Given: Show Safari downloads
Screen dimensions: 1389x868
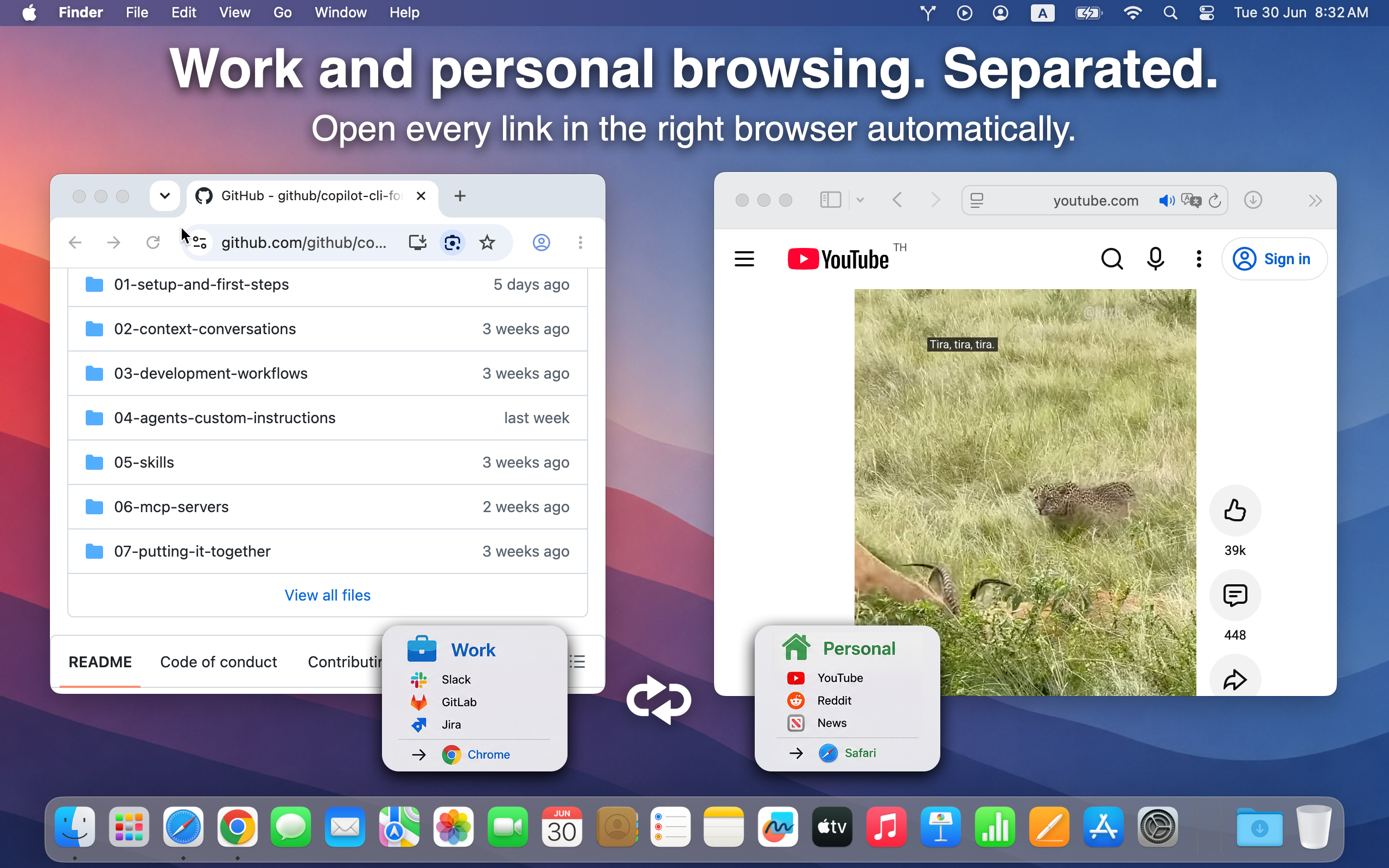Looking at the screenshot, I should click(1253, 200).
